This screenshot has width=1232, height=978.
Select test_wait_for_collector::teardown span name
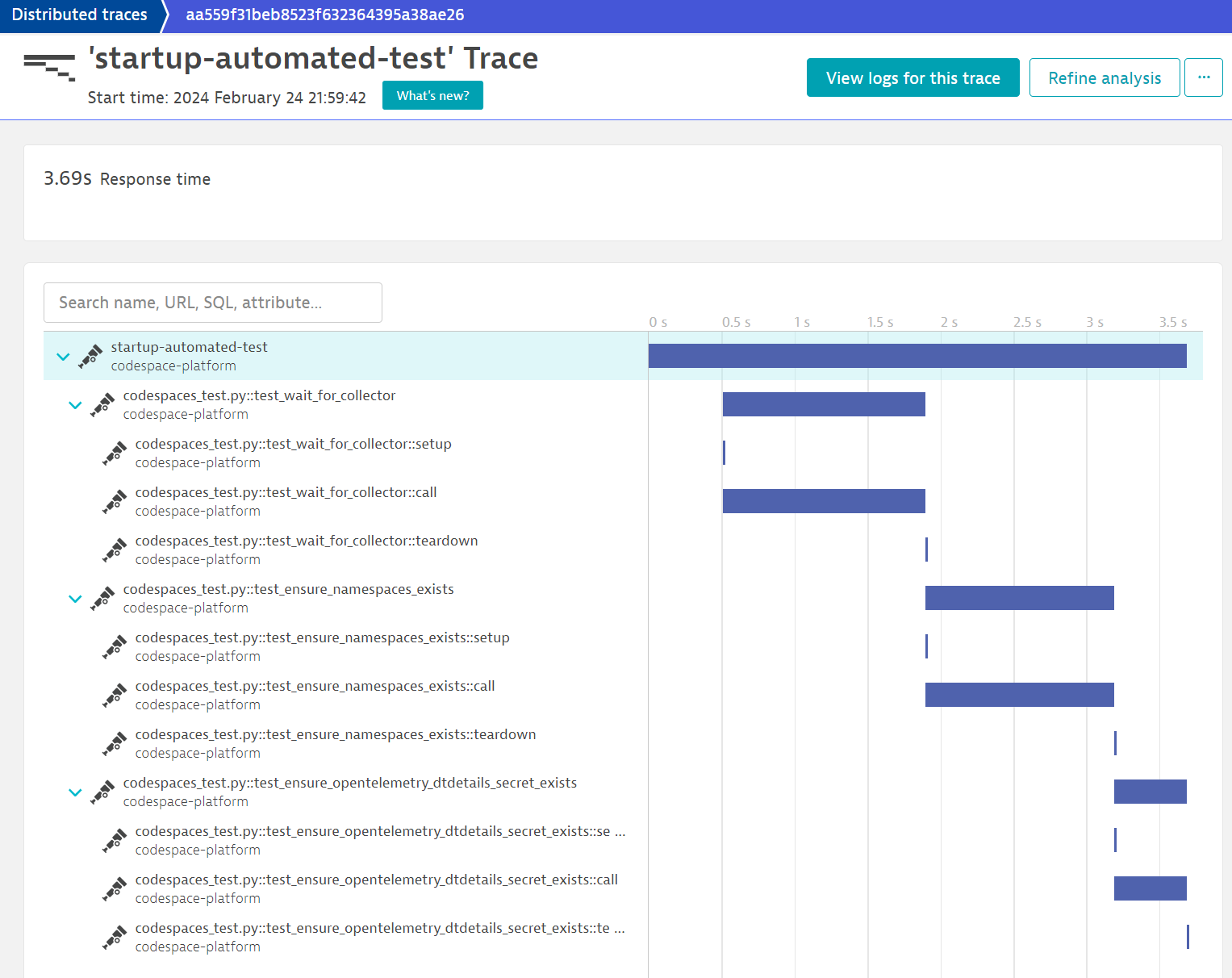coord(307,541)
